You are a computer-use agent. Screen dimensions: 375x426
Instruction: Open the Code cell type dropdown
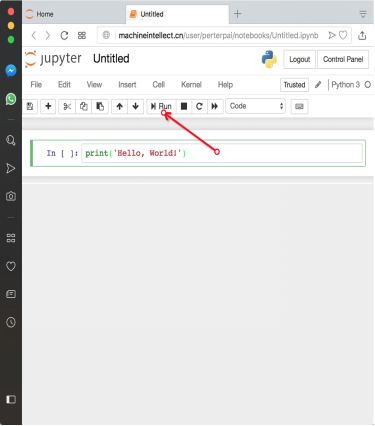pos(256,106)
